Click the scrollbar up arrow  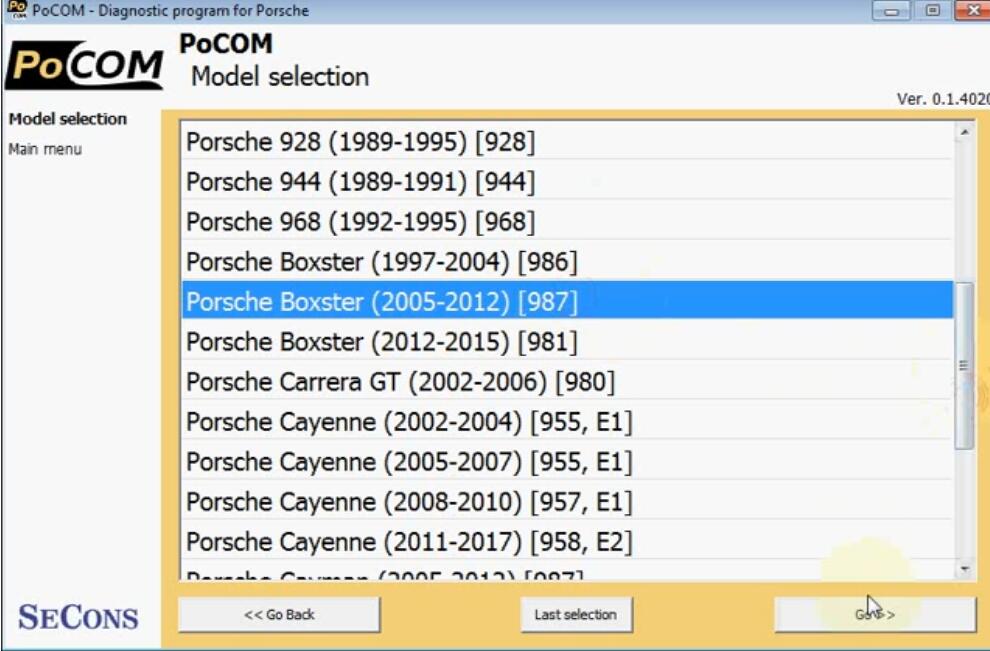[x=964, y=132]
